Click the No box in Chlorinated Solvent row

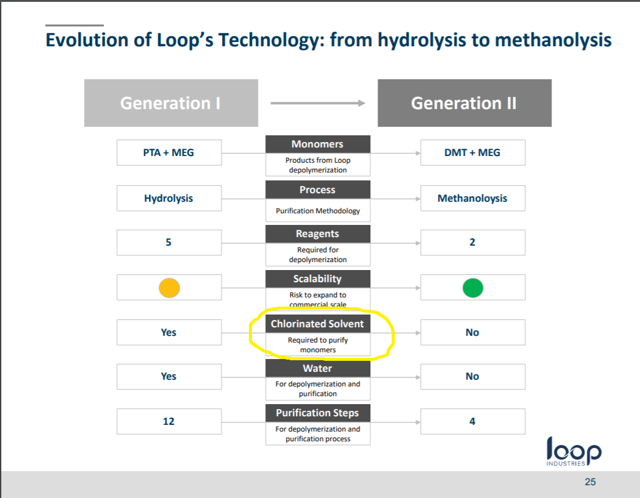473,332
